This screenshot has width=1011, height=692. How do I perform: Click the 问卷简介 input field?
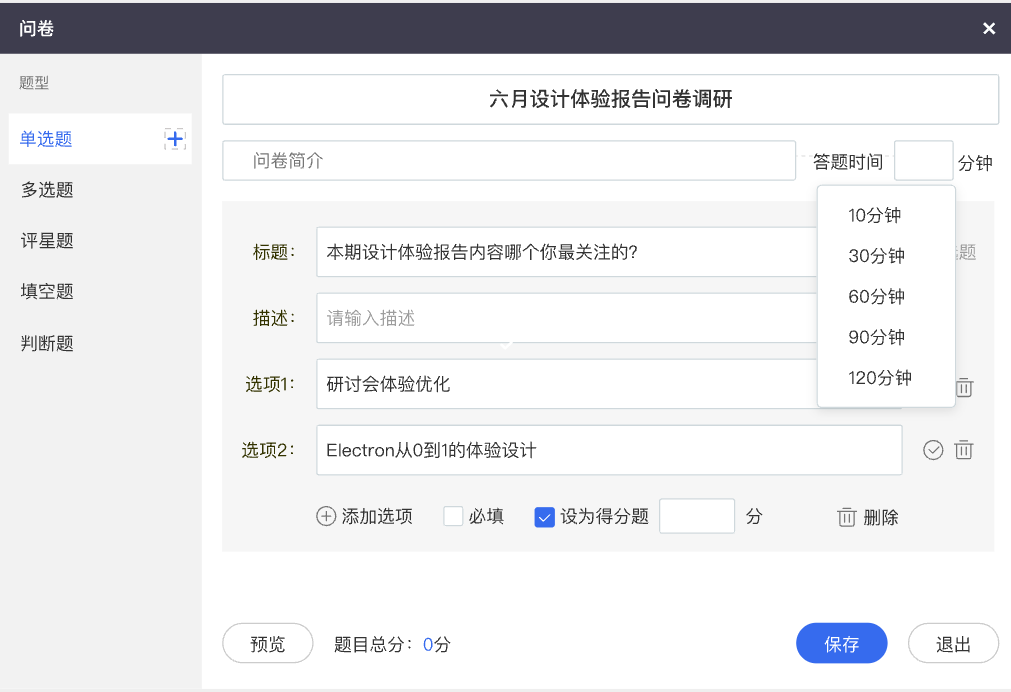click(x=509, y=161)
